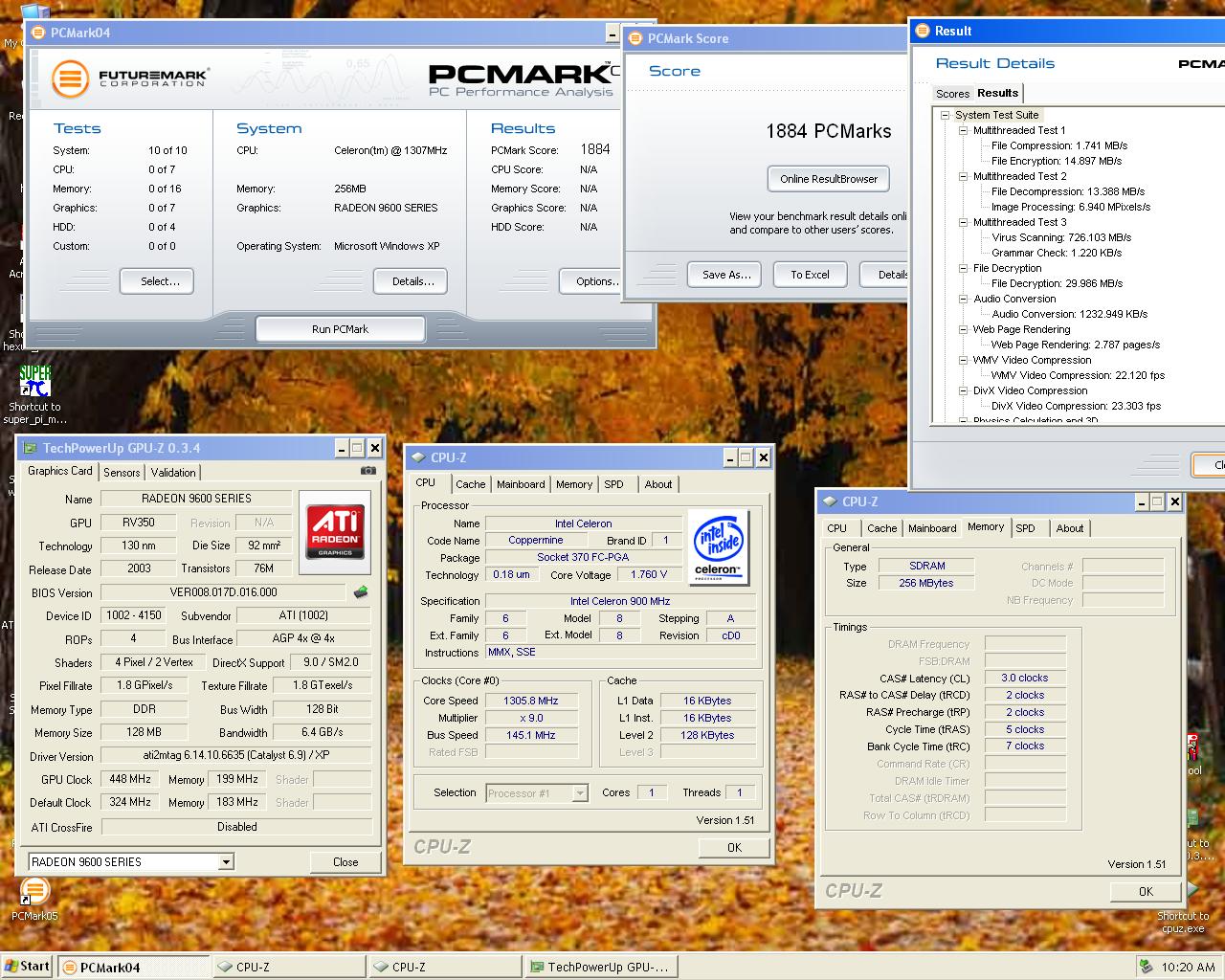
Task: Switch to the Sensors tab in GPU-Z
Action: [x=122, y=472]
